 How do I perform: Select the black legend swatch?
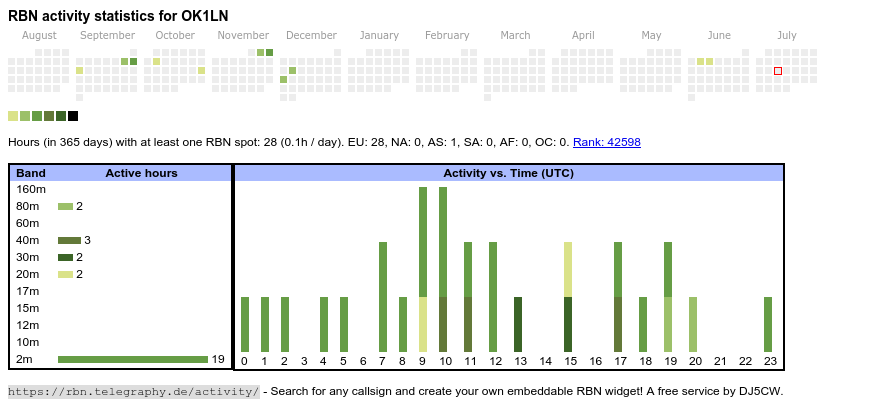(x=73, y=116)
